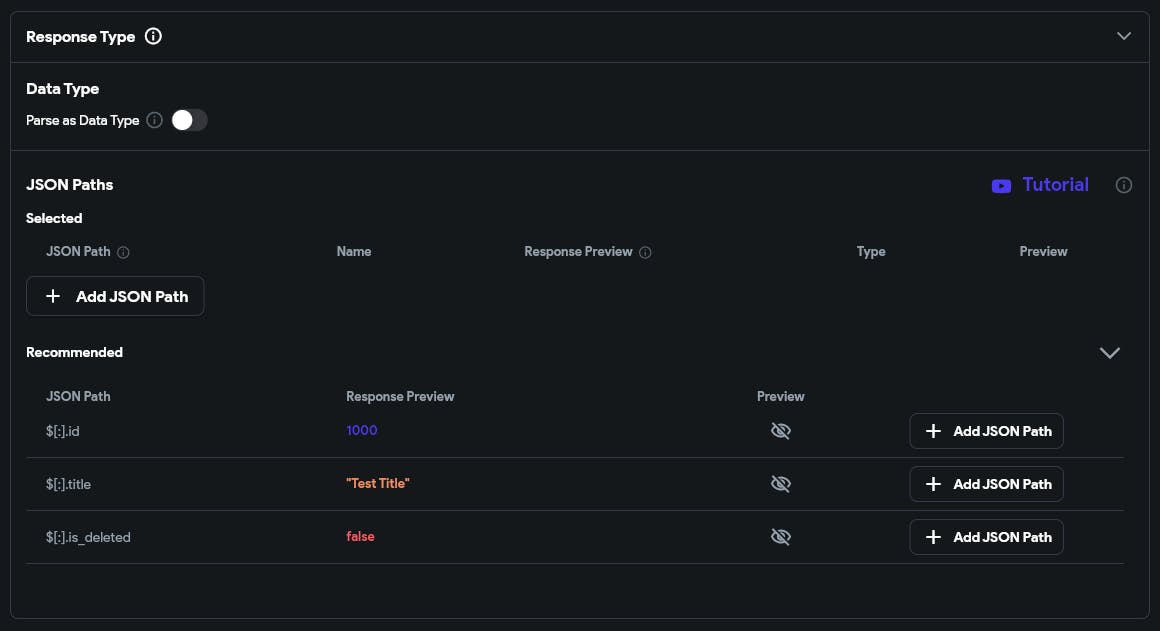Add the $[:].title JSON path
The image size is (1160, 631).
point(986,484)
